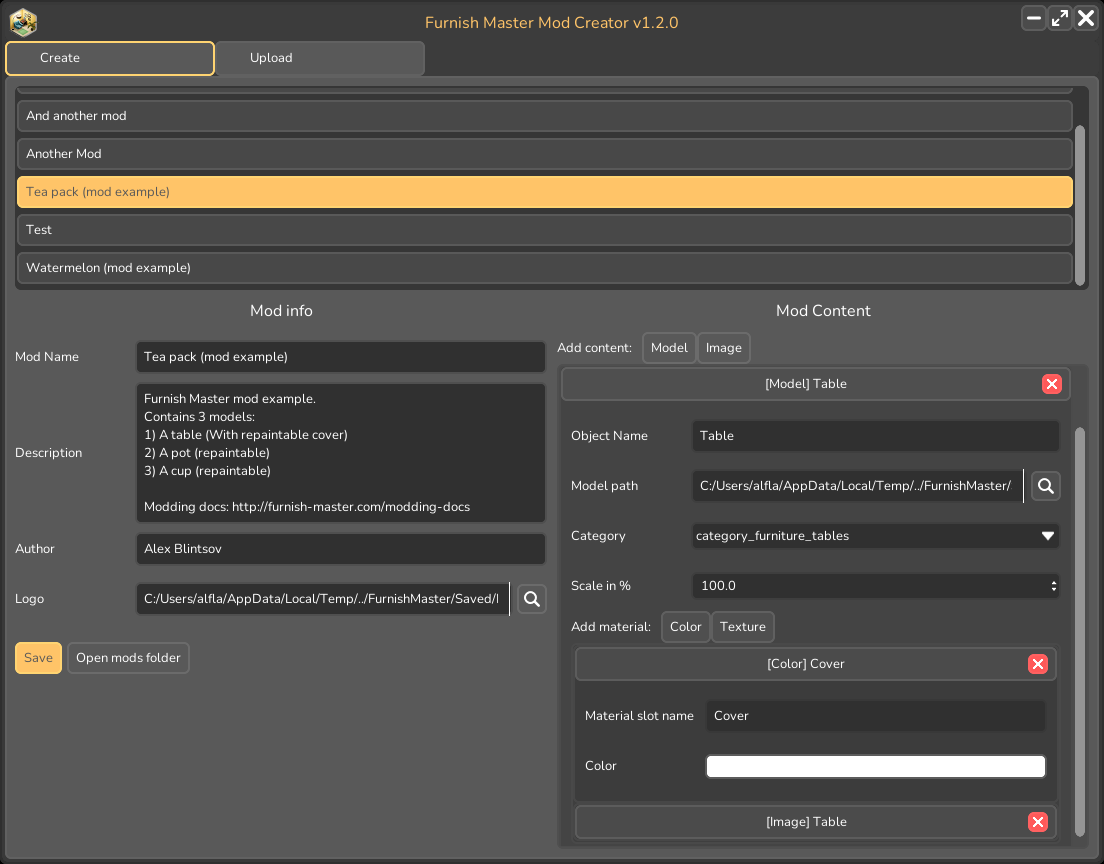
Task: Open mods folder
Action: (128, 658)
